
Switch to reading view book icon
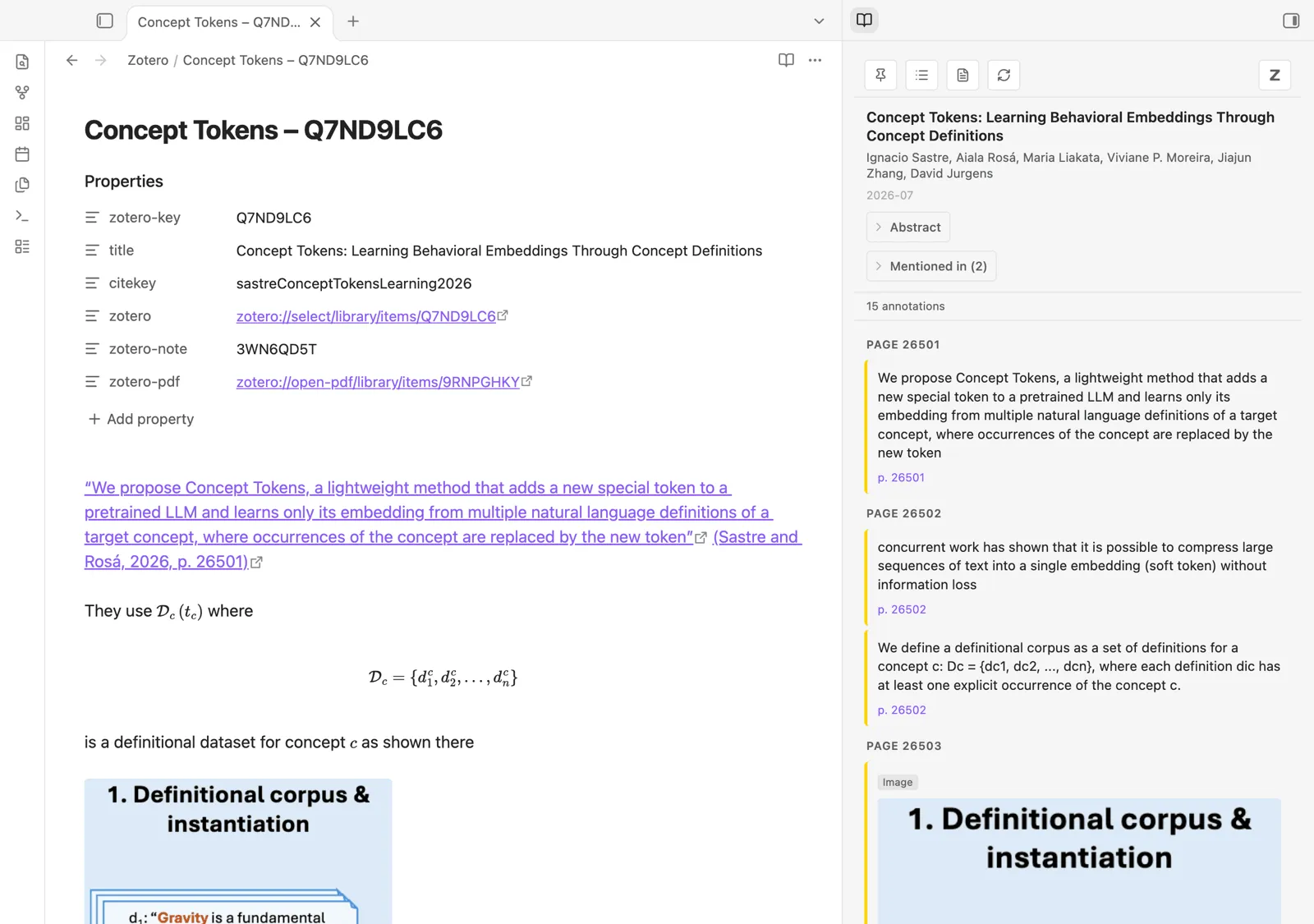786,60
